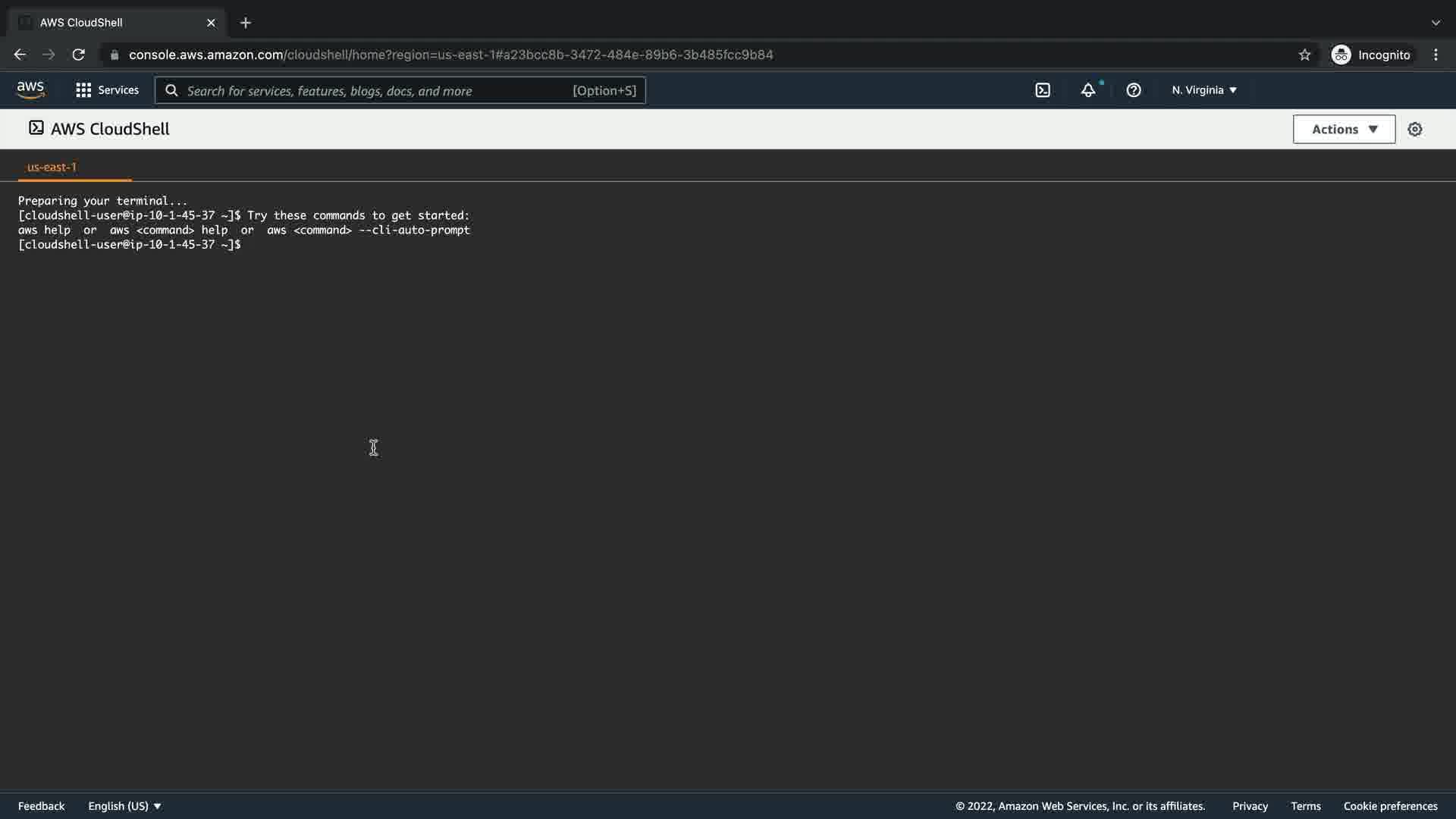The image size is (1456, 819).
Task: Click the Feedback link
Action: click(x=41, y=806)
